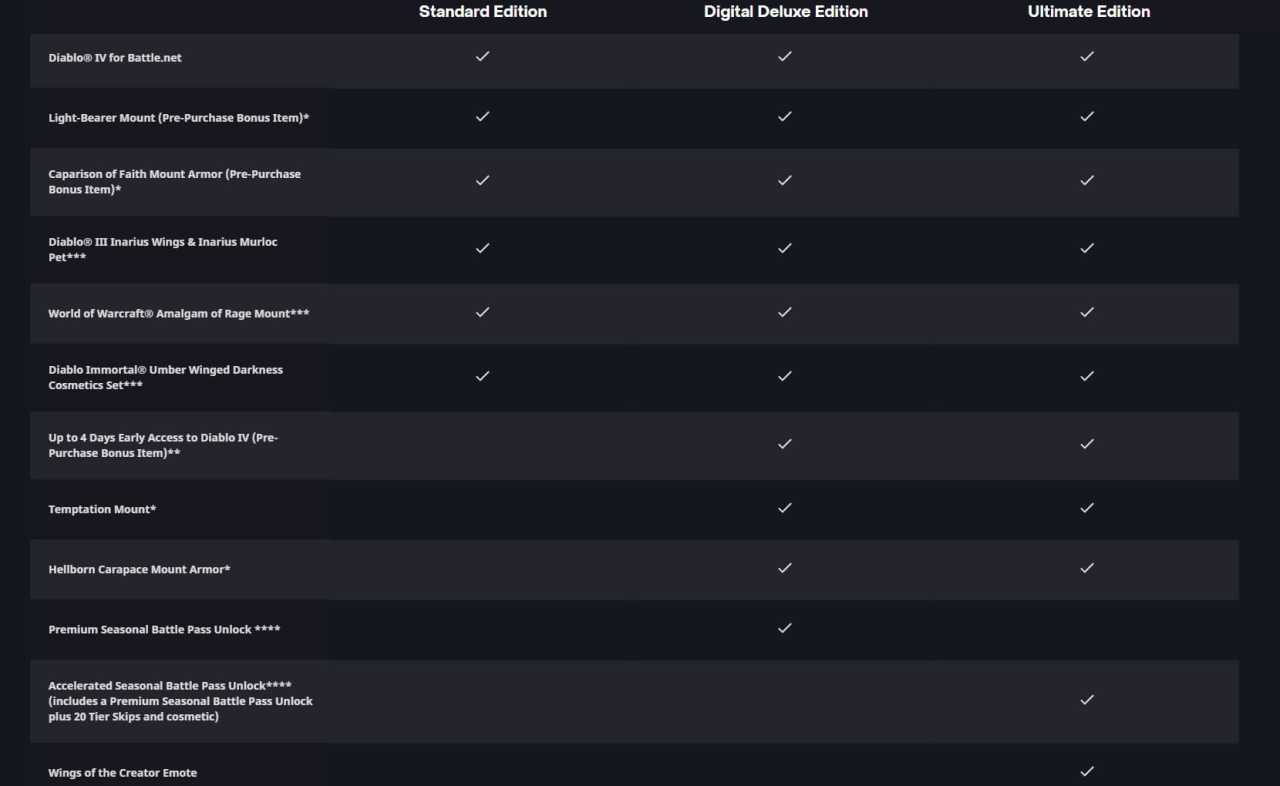Click Ultimate Edition checkmark for Temptation Mount

[x=1087, y=508]
